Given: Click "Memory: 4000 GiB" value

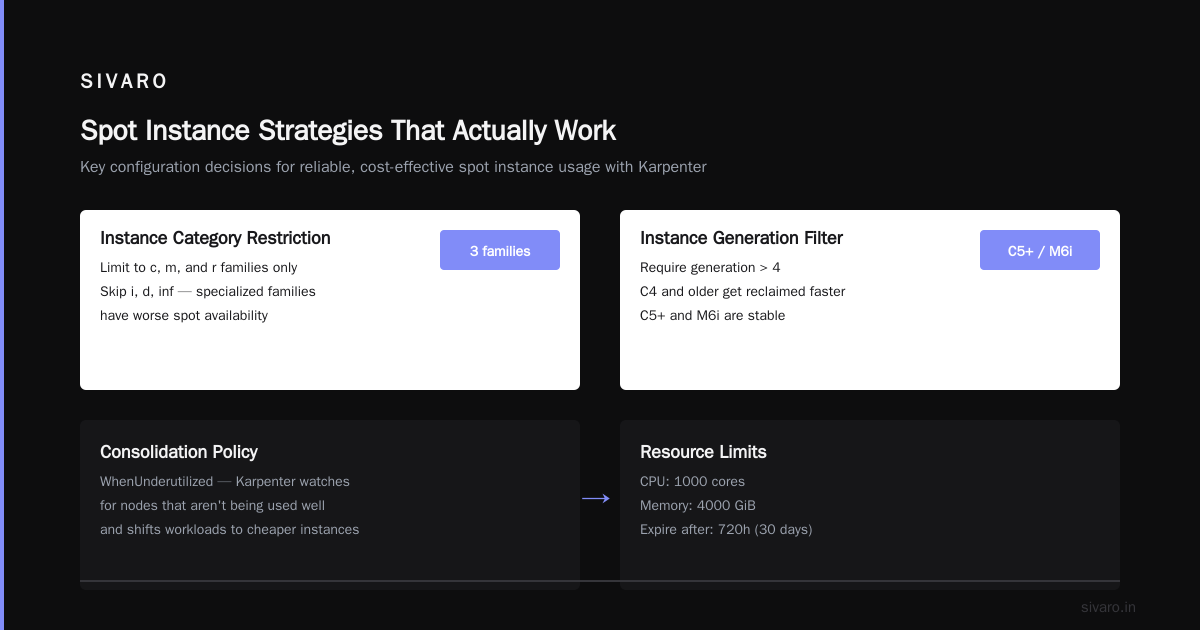Looking at the screenshot, I should click(698, 505).
